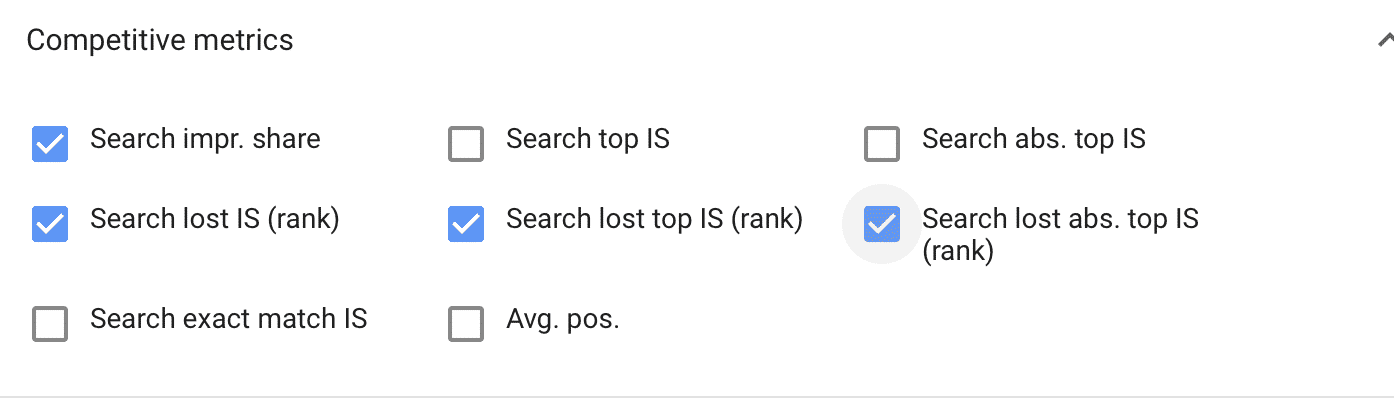This screenshot has width=1394, height=398.
Task: Click the Search abs. top IS label
Action: coord(1034,139)
